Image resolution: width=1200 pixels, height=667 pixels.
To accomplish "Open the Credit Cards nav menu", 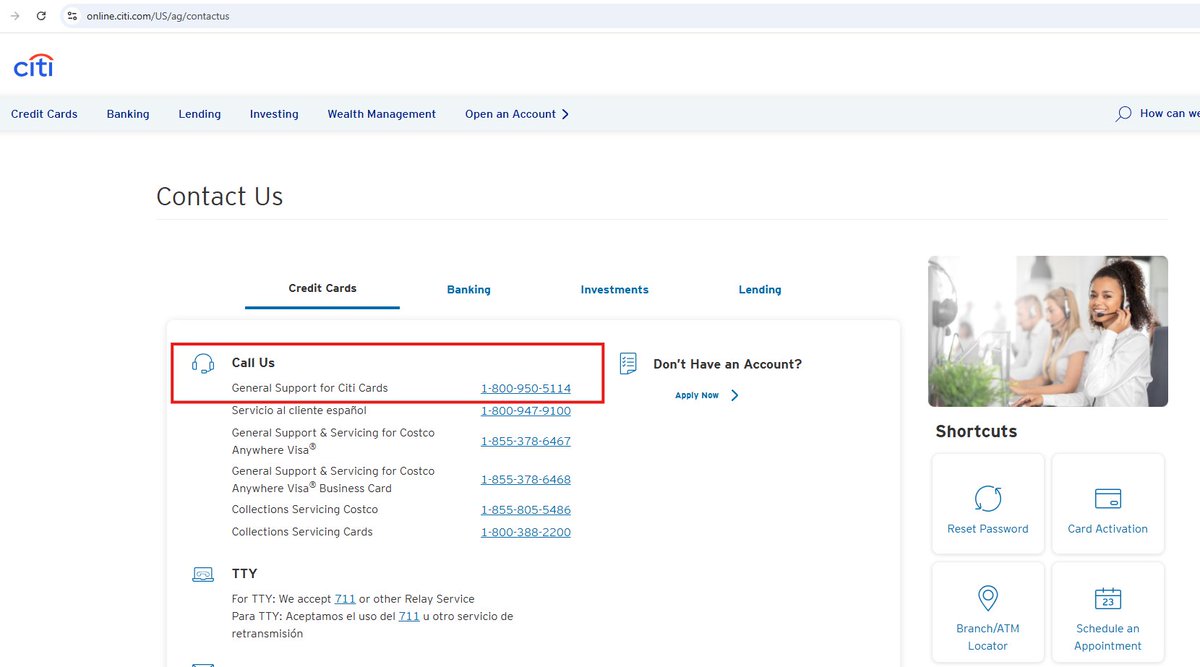I will (x=44, y=114).
